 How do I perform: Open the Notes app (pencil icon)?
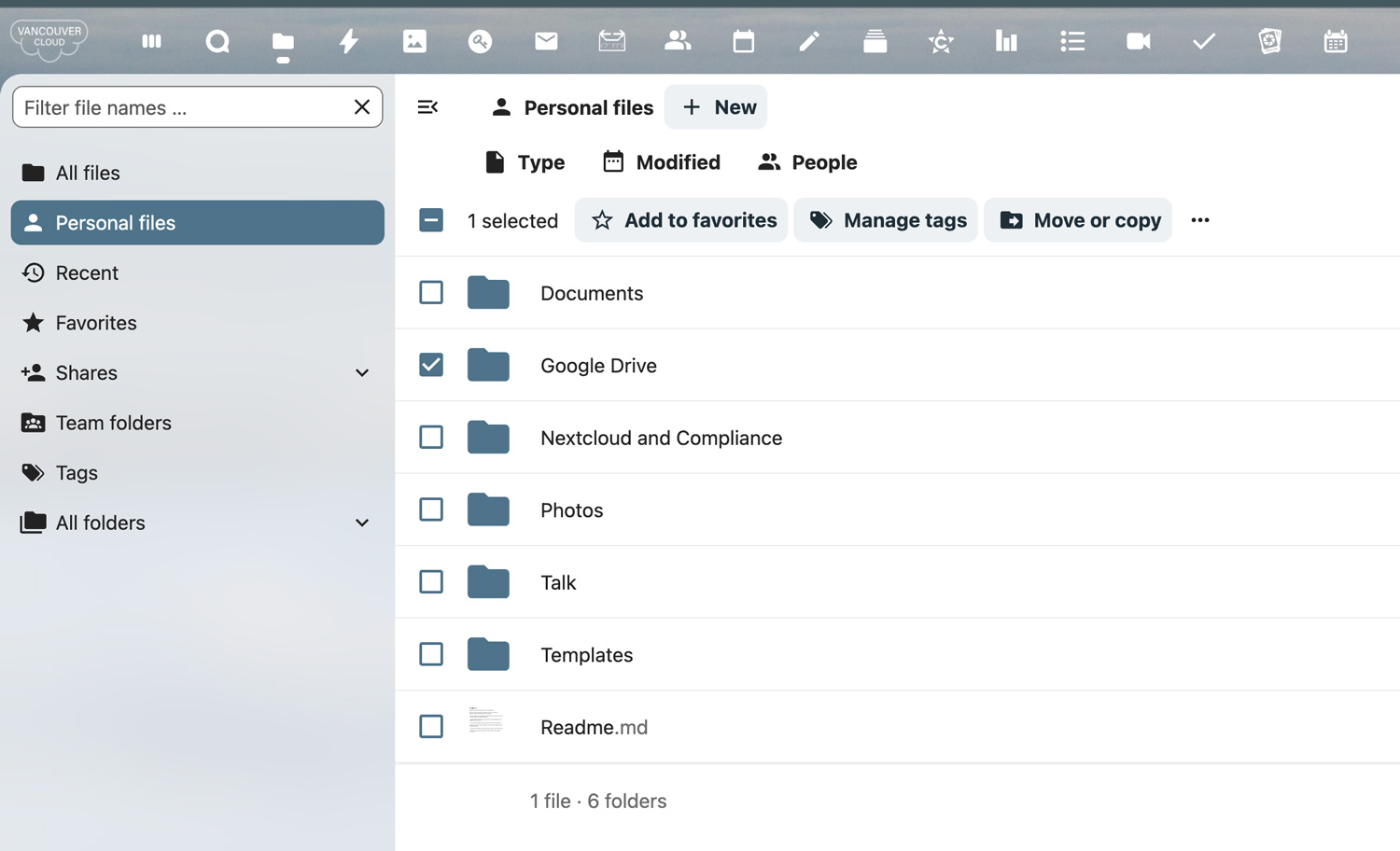(808, 41)
